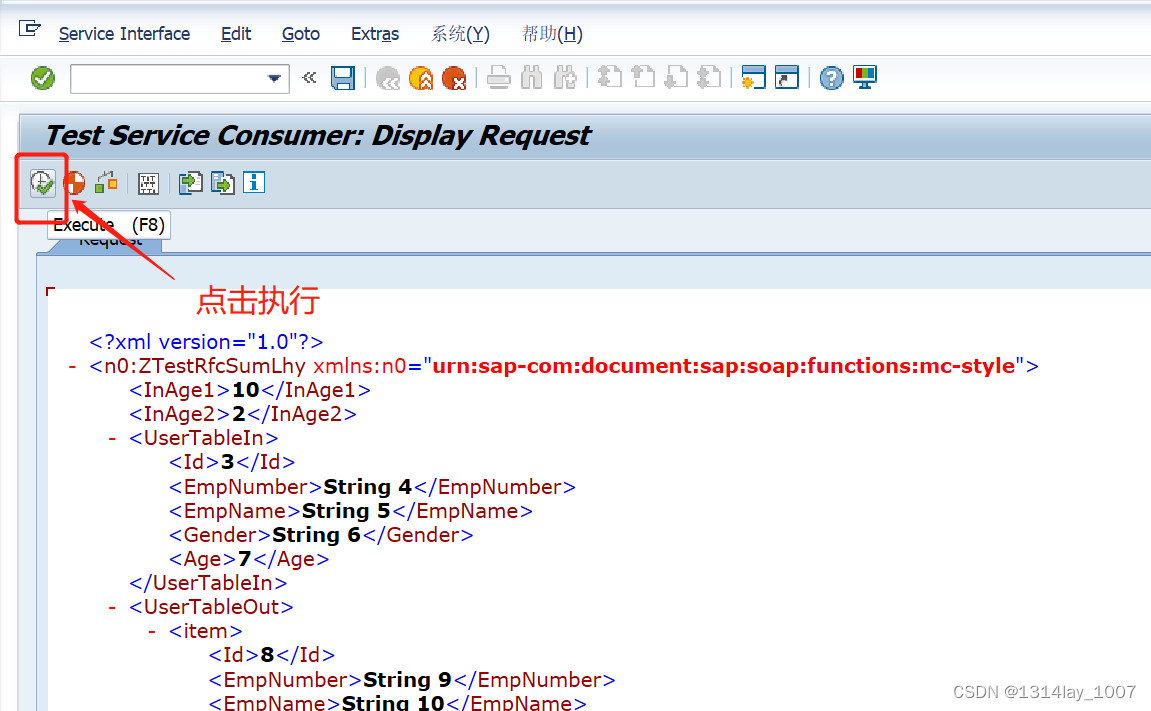Click the first document with green arrow icon

click(190, 182)
